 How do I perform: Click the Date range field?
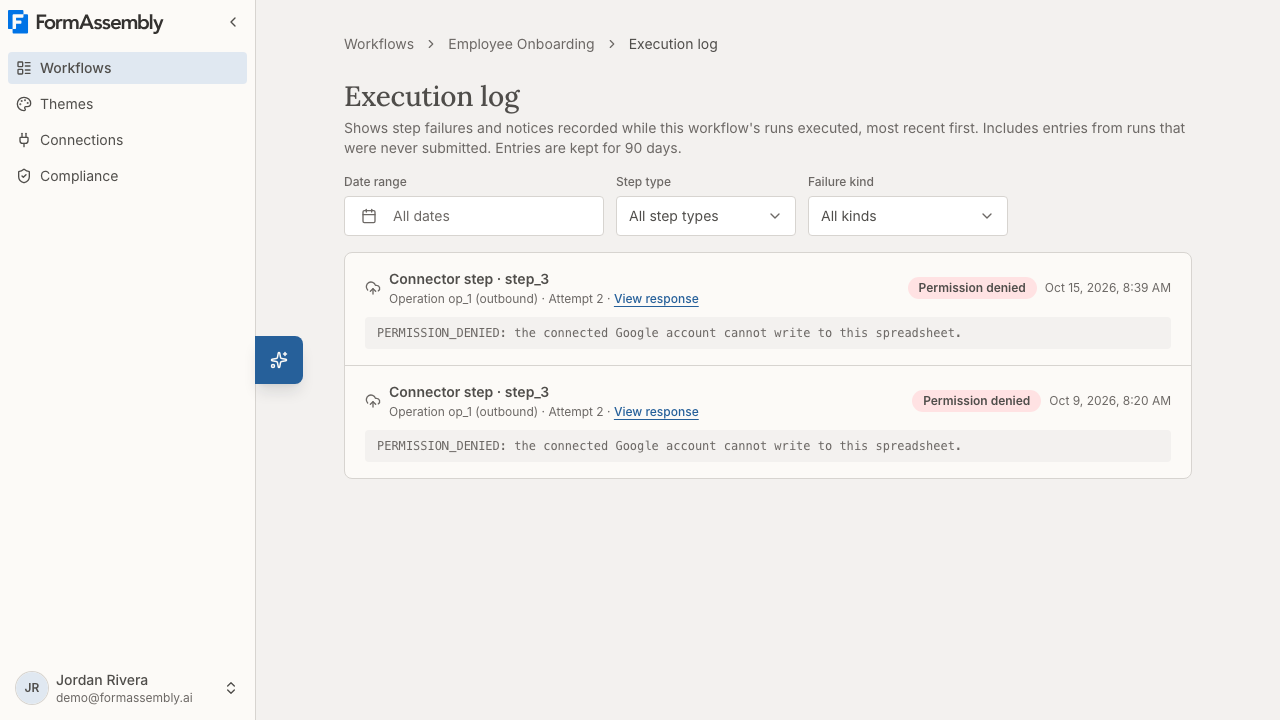tap(474, 216)
